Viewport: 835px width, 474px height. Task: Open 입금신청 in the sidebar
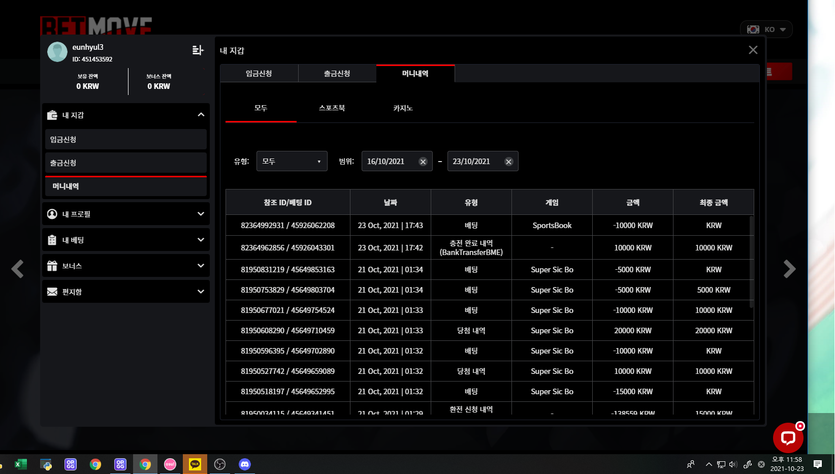[x=126, y=140]
